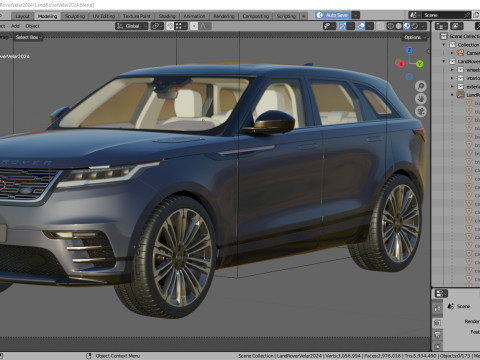Open the Animation workspace tab

(x=194, y=16)
